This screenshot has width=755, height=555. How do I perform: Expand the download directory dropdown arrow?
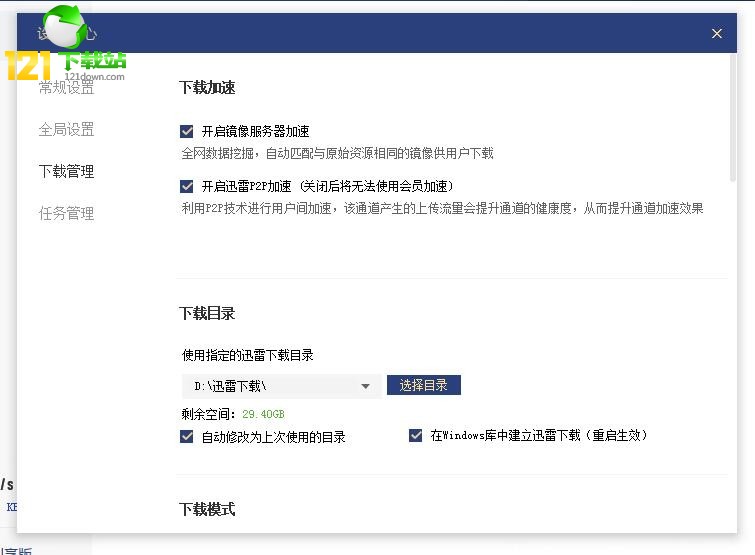(365, 386)
